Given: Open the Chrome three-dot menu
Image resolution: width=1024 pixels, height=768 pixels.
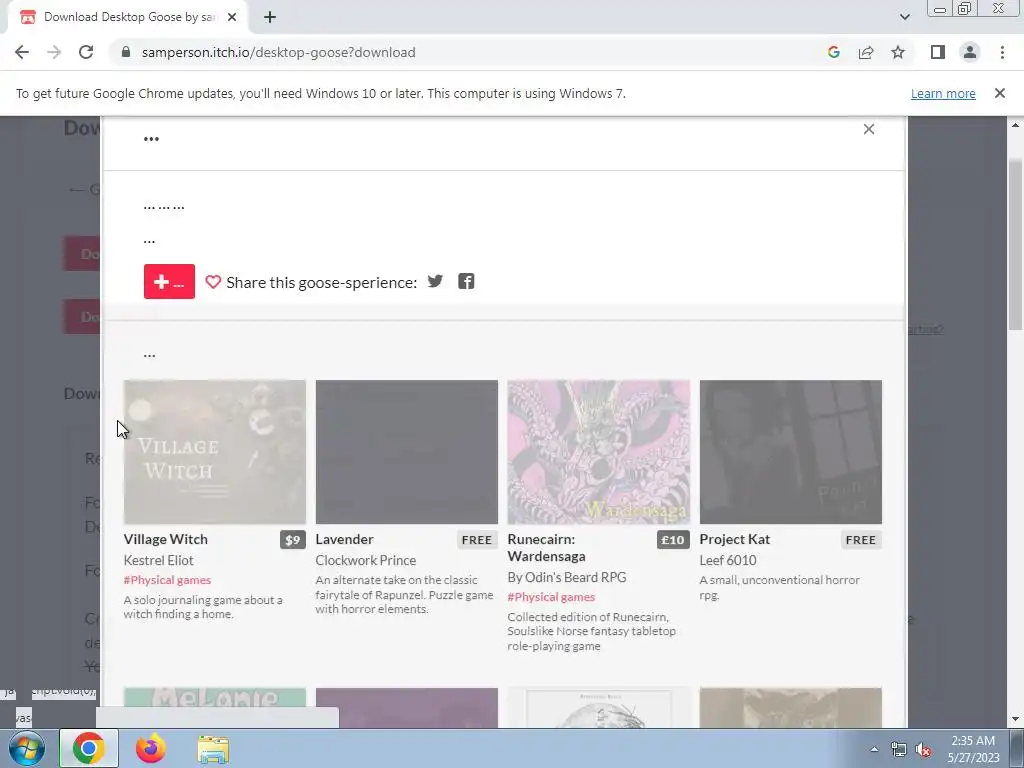Looking at the screenshot, I should pyautogui.click(x=1002, y=52).
